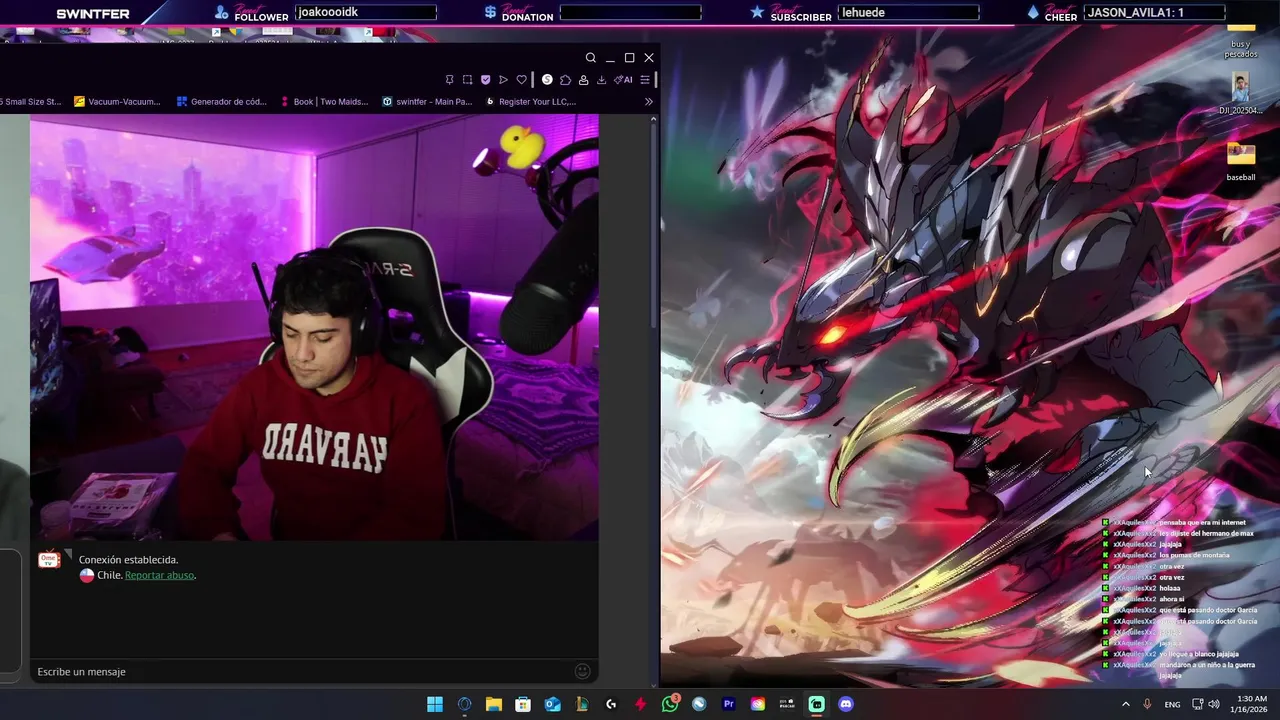1280x720 pixels.
Task: Open the 'Small Size St...' bookmark
Action: tap(31, 101)
